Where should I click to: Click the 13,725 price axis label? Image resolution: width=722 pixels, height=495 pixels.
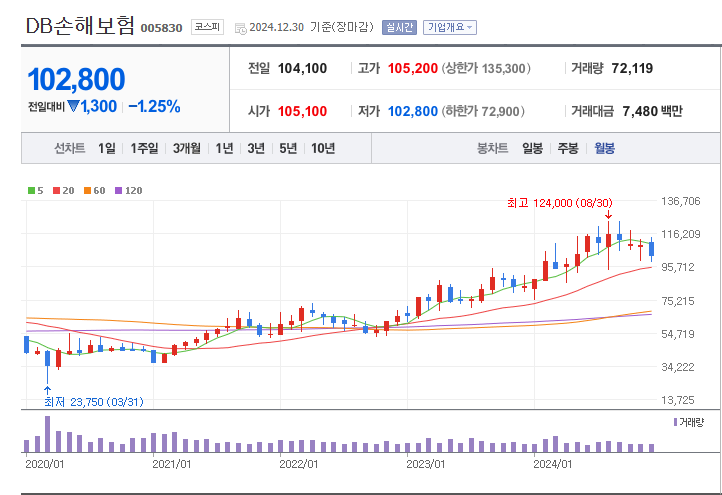[x=678, y=400]
